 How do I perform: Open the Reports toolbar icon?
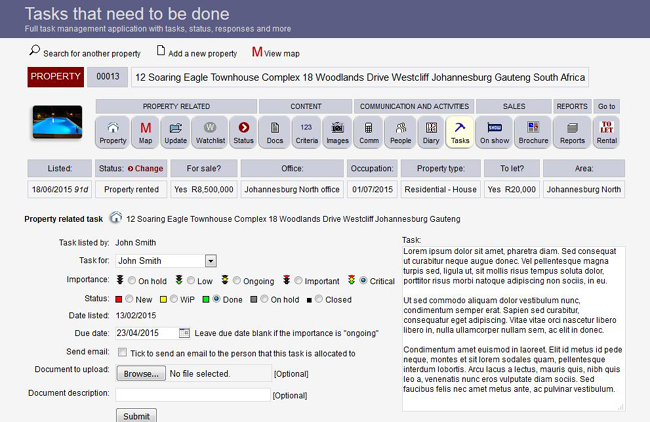click(572, 132)
